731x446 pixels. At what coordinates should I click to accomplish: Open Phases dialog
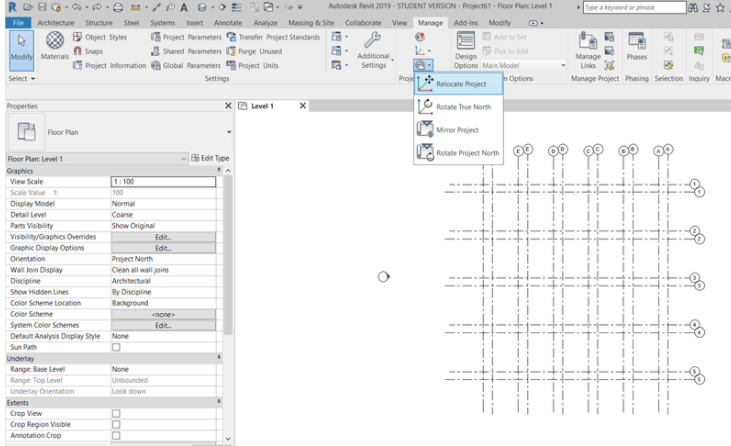coord(636,47)
